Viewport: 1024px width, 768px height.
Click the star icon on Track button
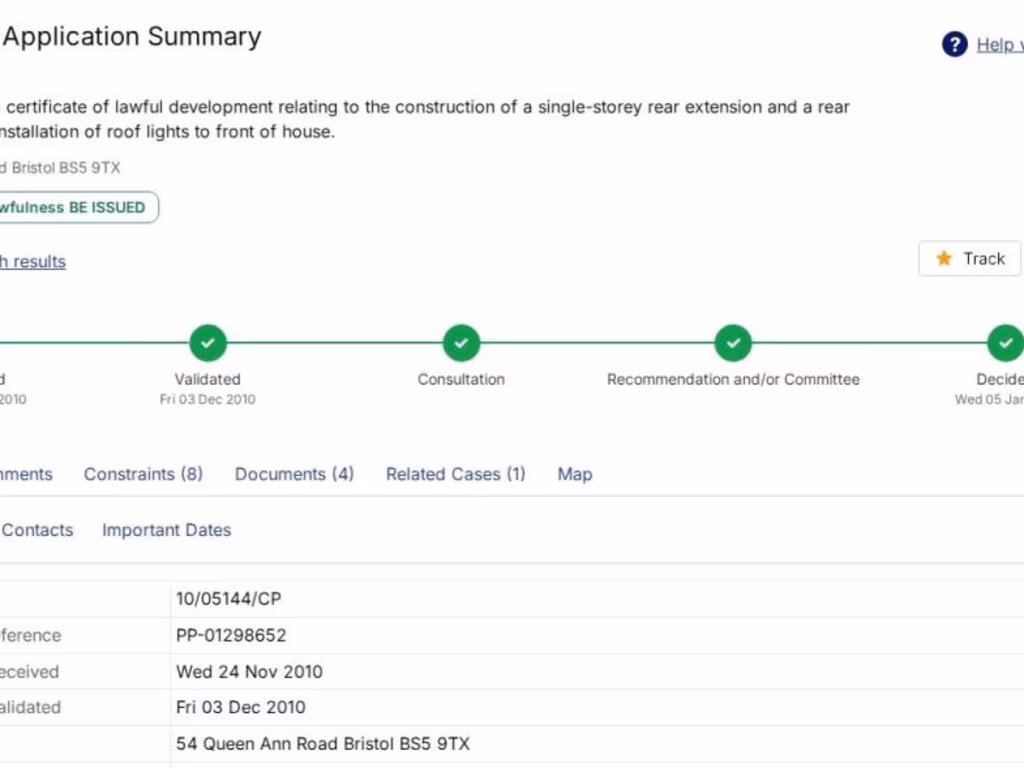943,259
